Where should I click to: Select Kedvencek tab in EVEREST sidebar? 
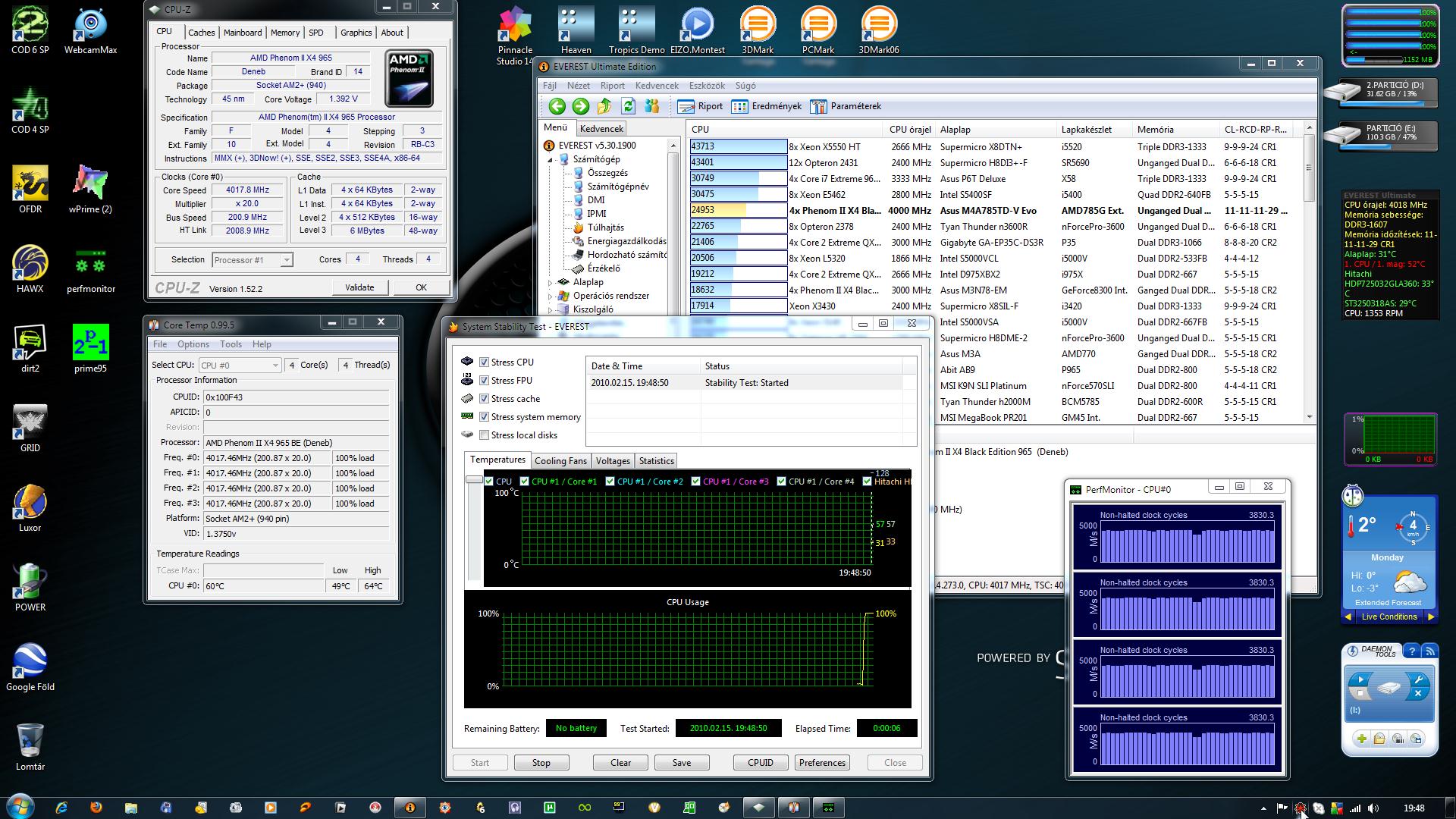pyautogui.click(x=601, y=129)
